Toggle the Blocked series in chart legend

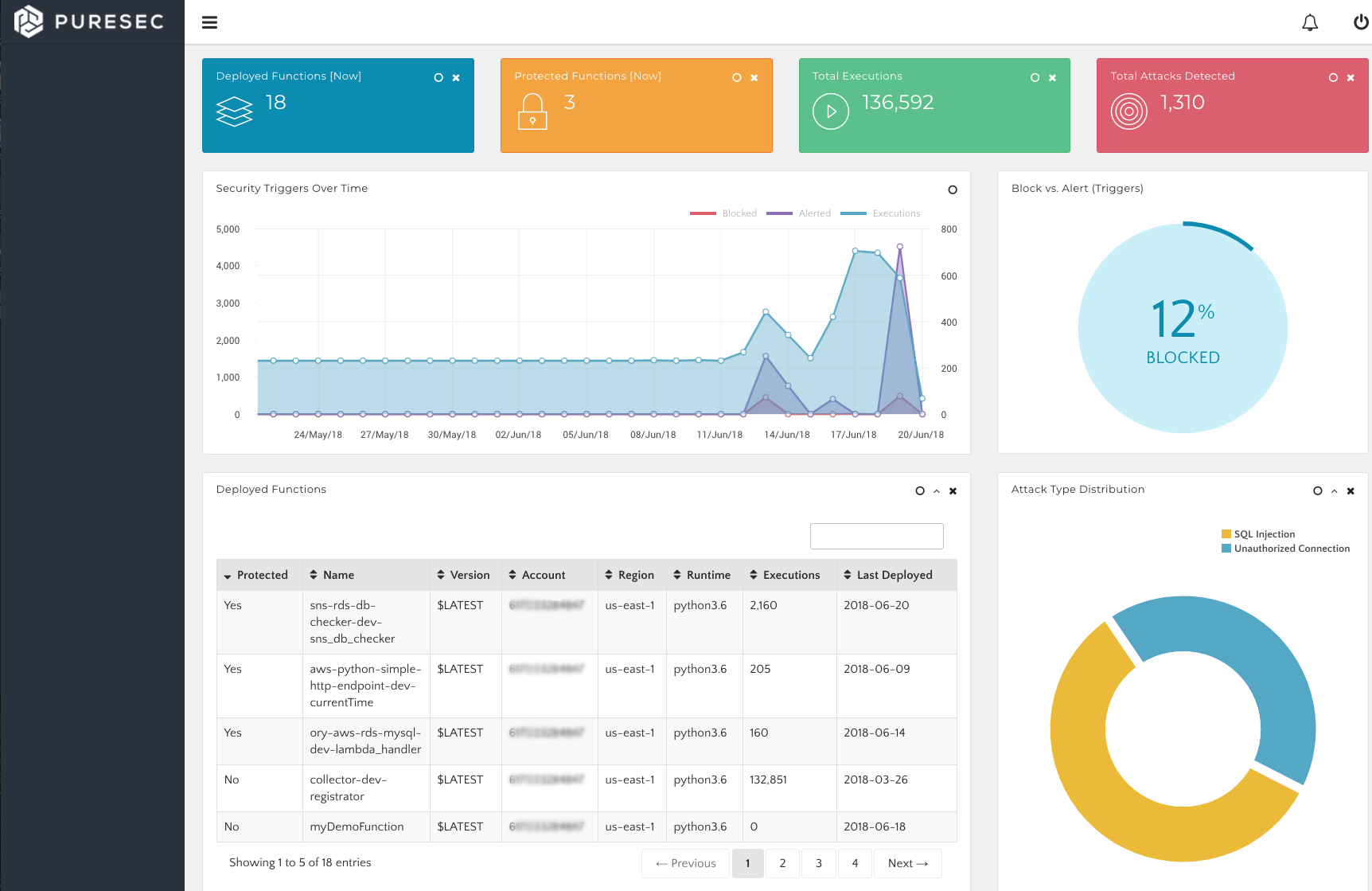pyautogui.click(x=723, y=213)
